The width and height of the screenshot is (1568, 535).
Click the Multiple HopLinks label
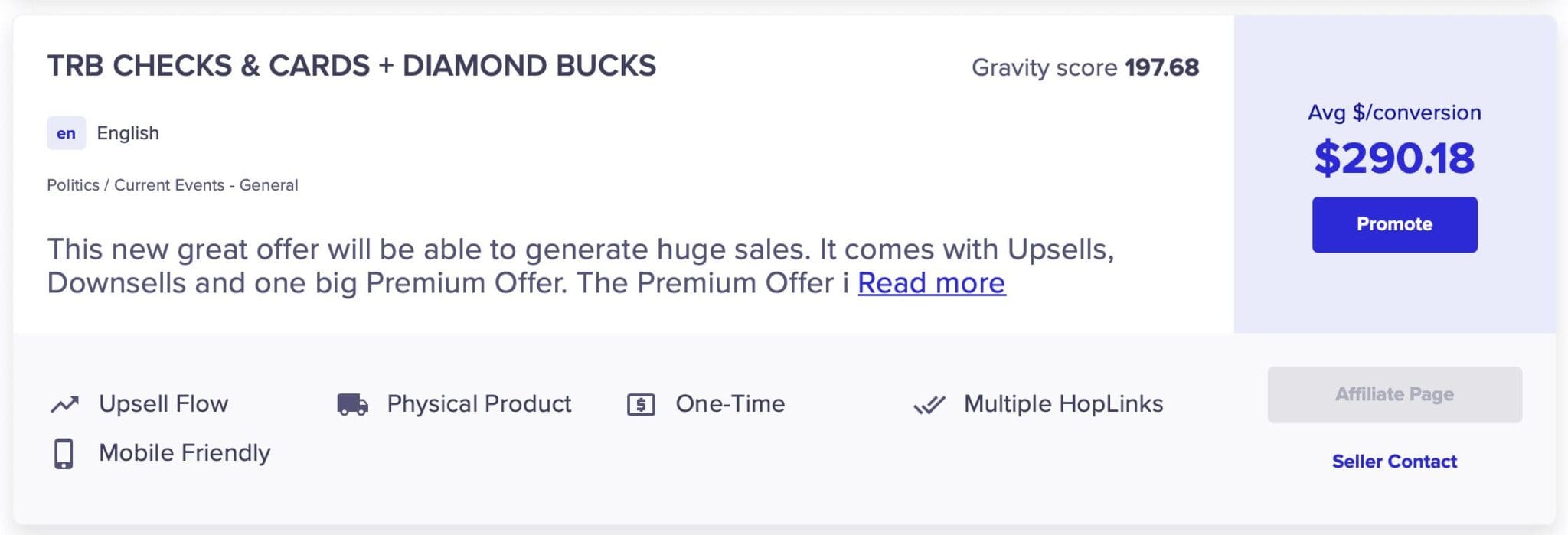point(1063,404)
